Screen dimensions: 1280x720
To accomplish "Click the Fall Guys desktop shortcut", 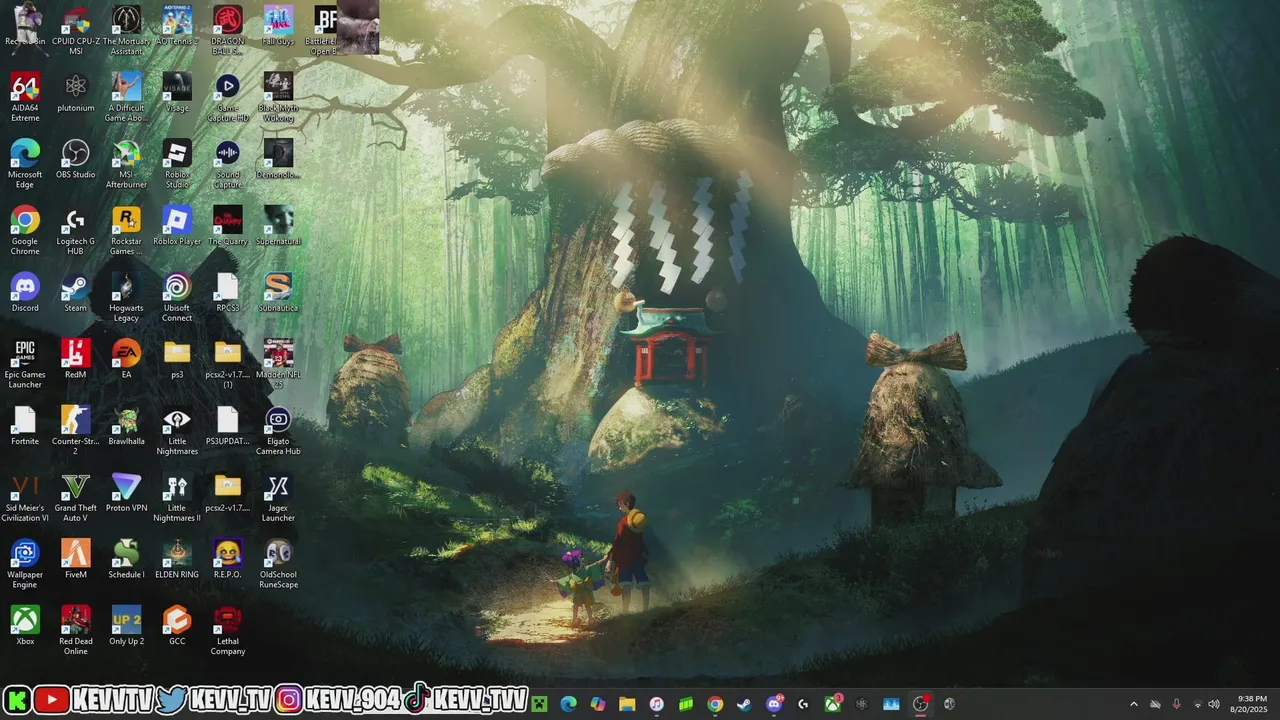I will (278, 26).
